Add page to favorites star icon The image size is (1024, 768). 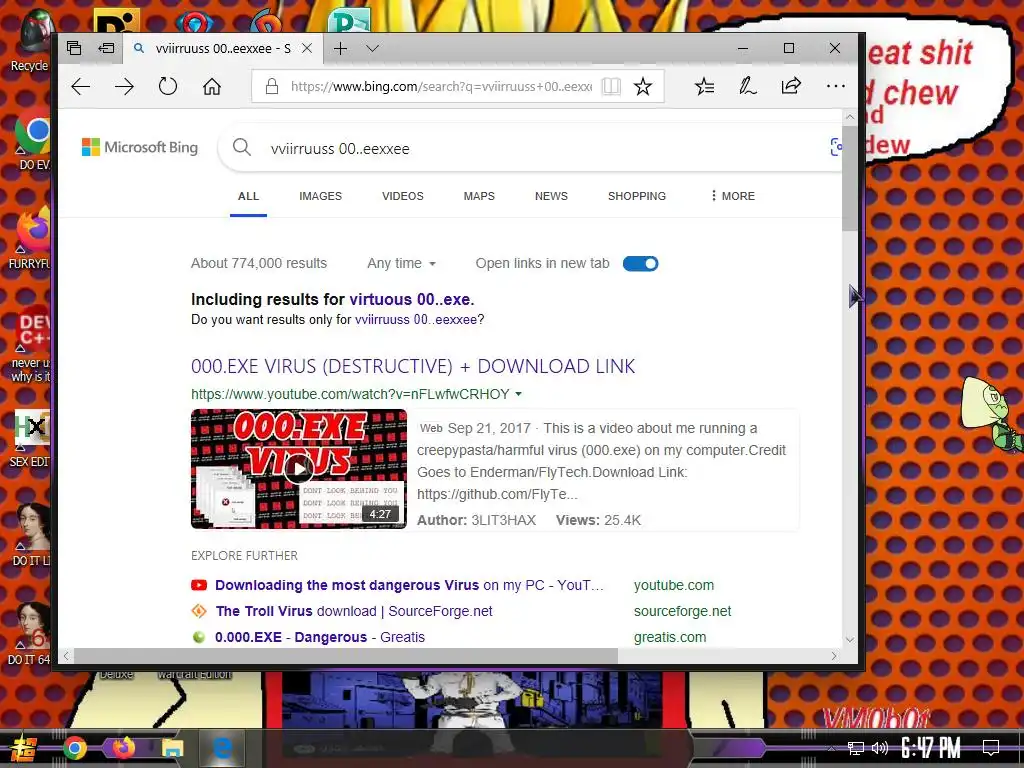[643, 86]
